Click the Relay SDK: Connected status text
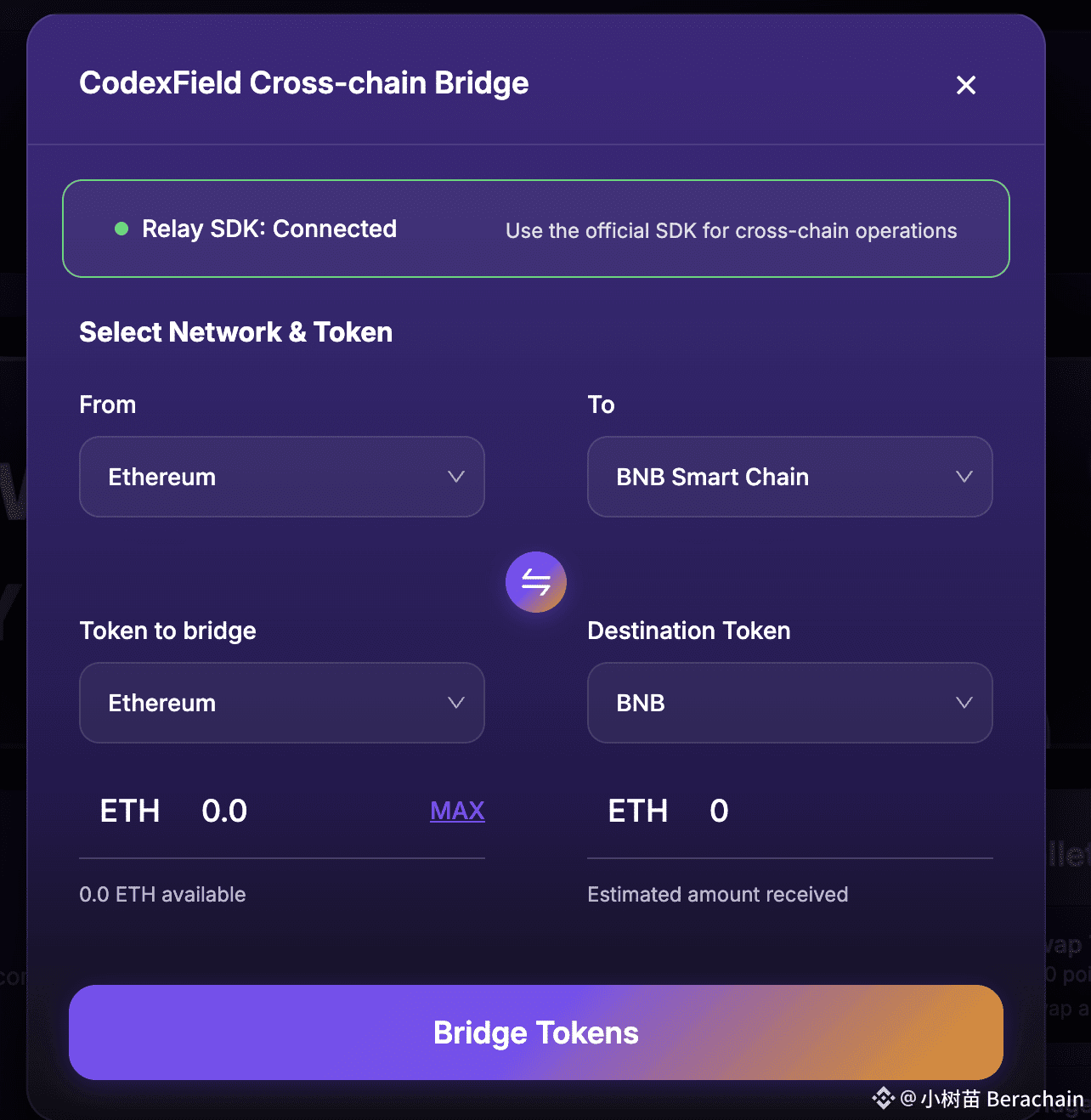 [x=269, y=229]
